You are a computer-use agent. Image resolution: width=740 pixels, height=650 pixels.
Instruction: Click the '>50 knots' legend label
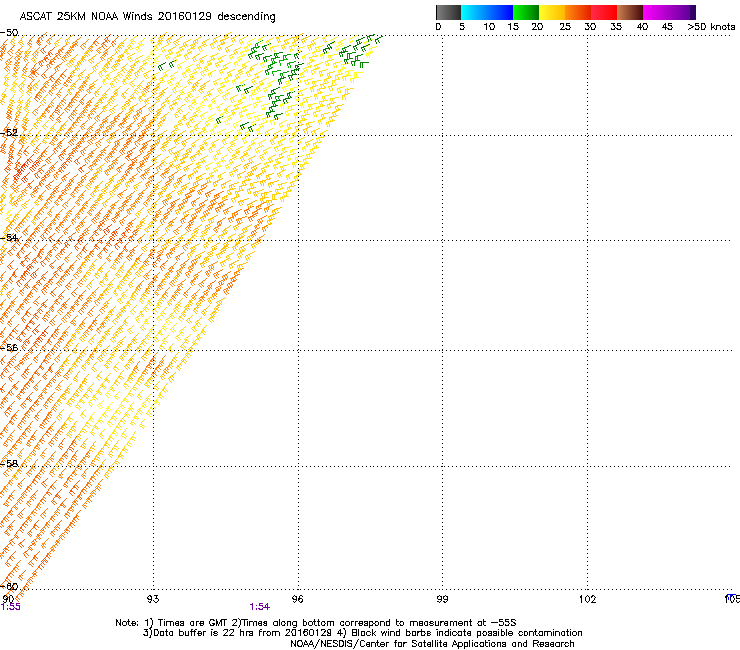point(711,27)
